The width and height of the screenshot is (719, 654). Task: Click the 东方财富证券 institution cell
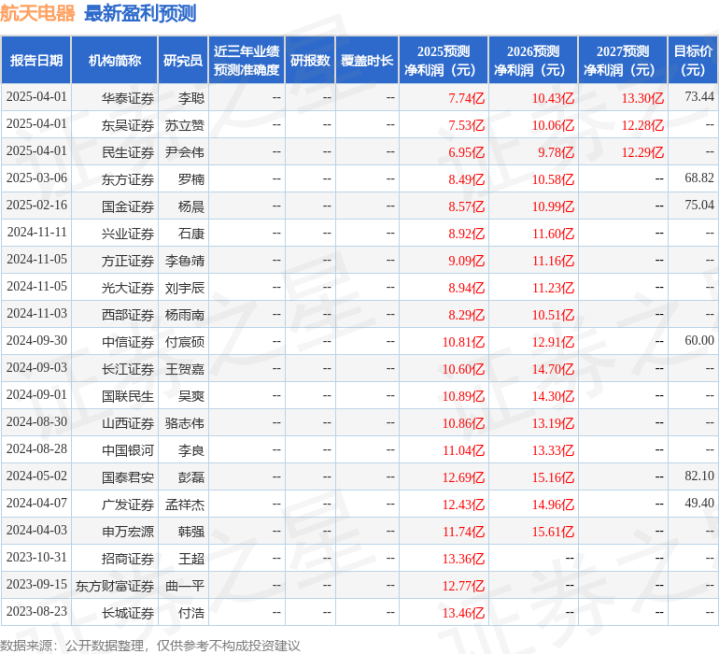click(x=115, y=586)
